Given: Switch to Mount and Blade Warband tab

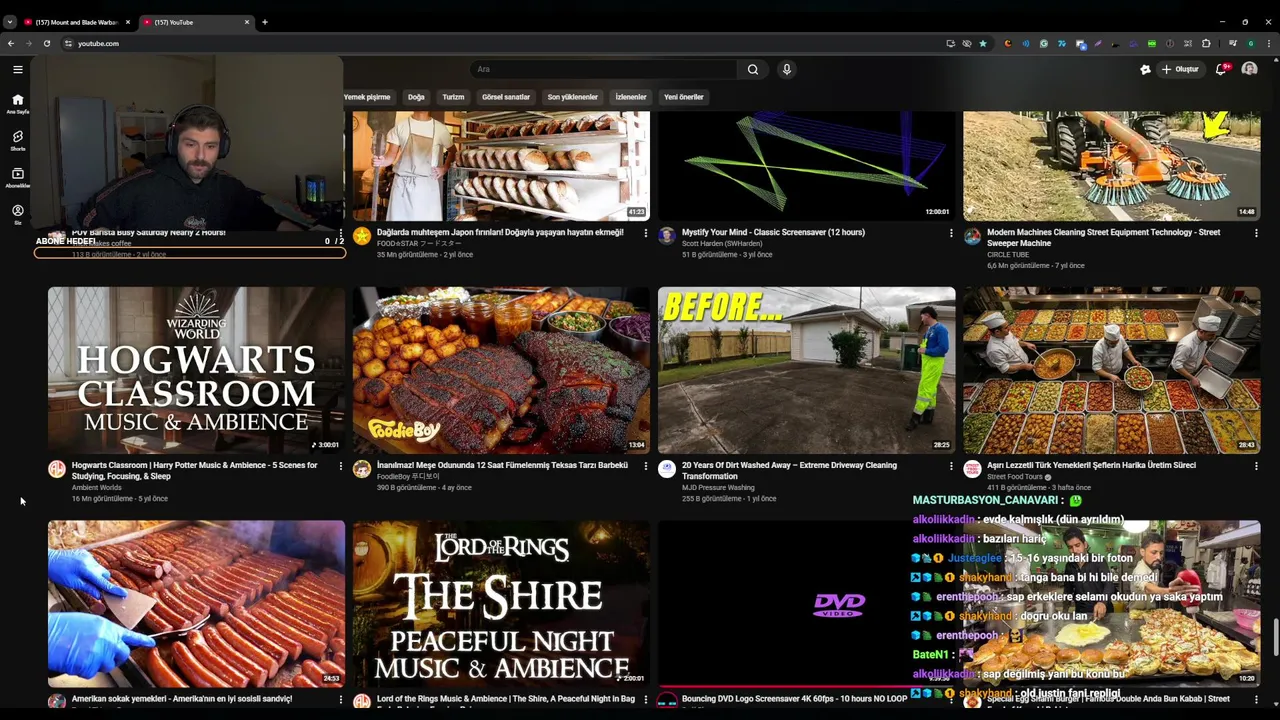Looking at the screenshot, I should [77, 22].
